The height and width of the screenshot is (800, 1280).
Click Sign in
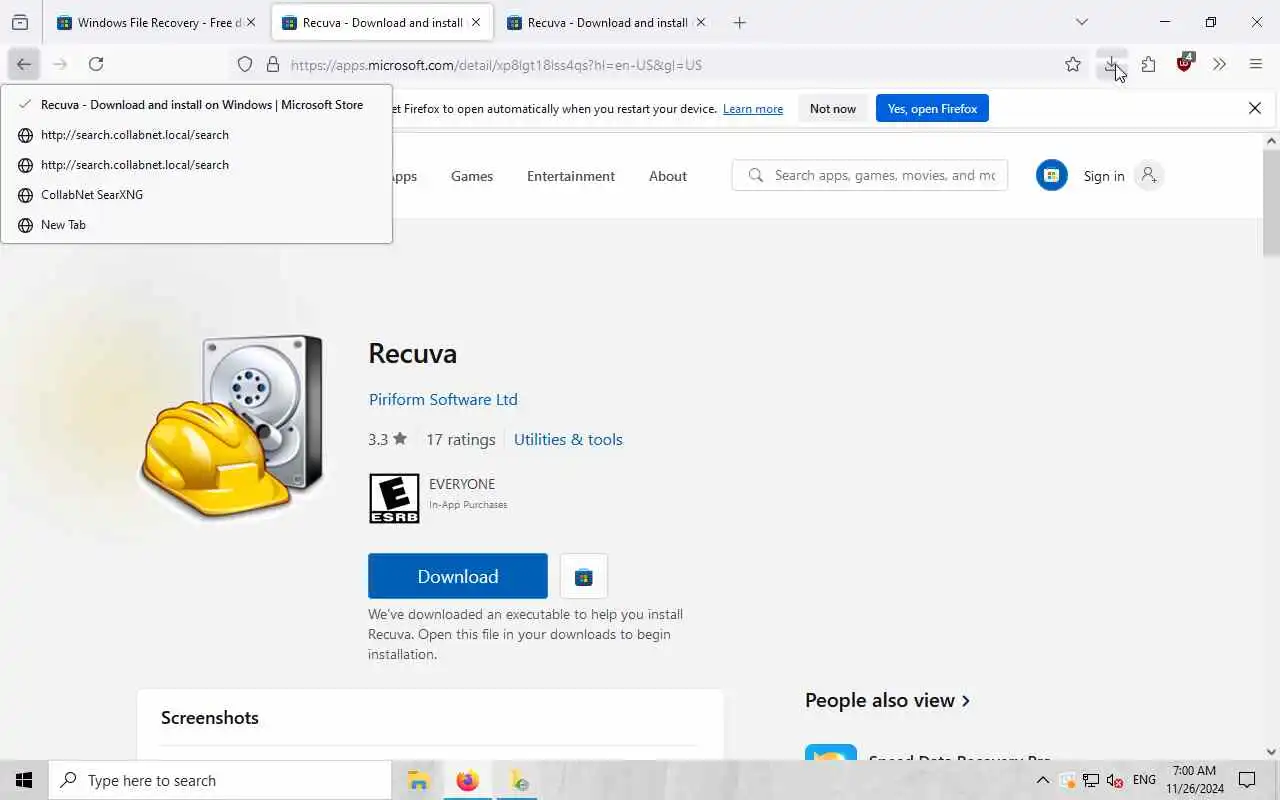click(1104, 176)
